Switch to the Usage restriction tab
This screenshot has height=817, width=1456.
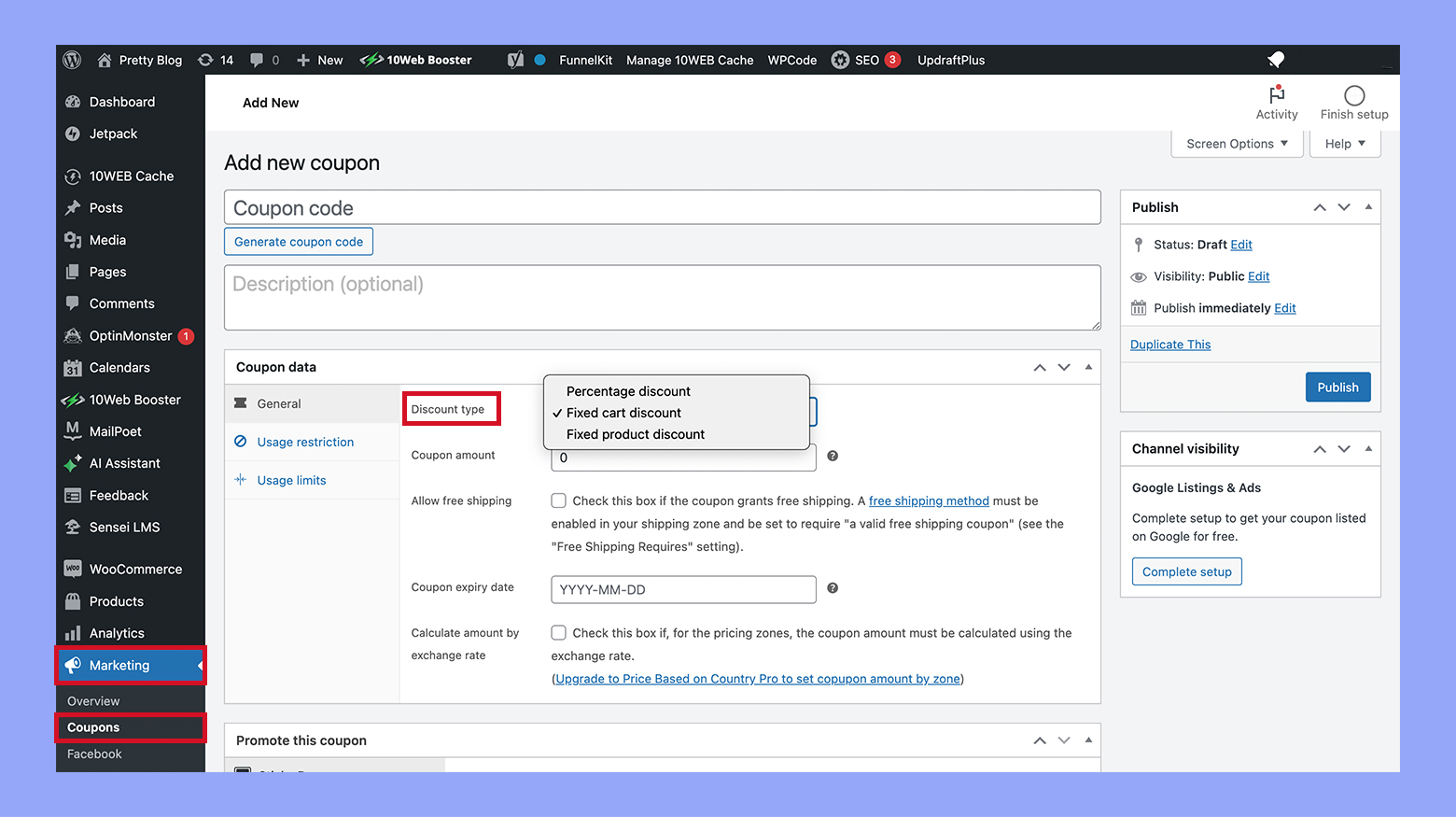point(305,442)
